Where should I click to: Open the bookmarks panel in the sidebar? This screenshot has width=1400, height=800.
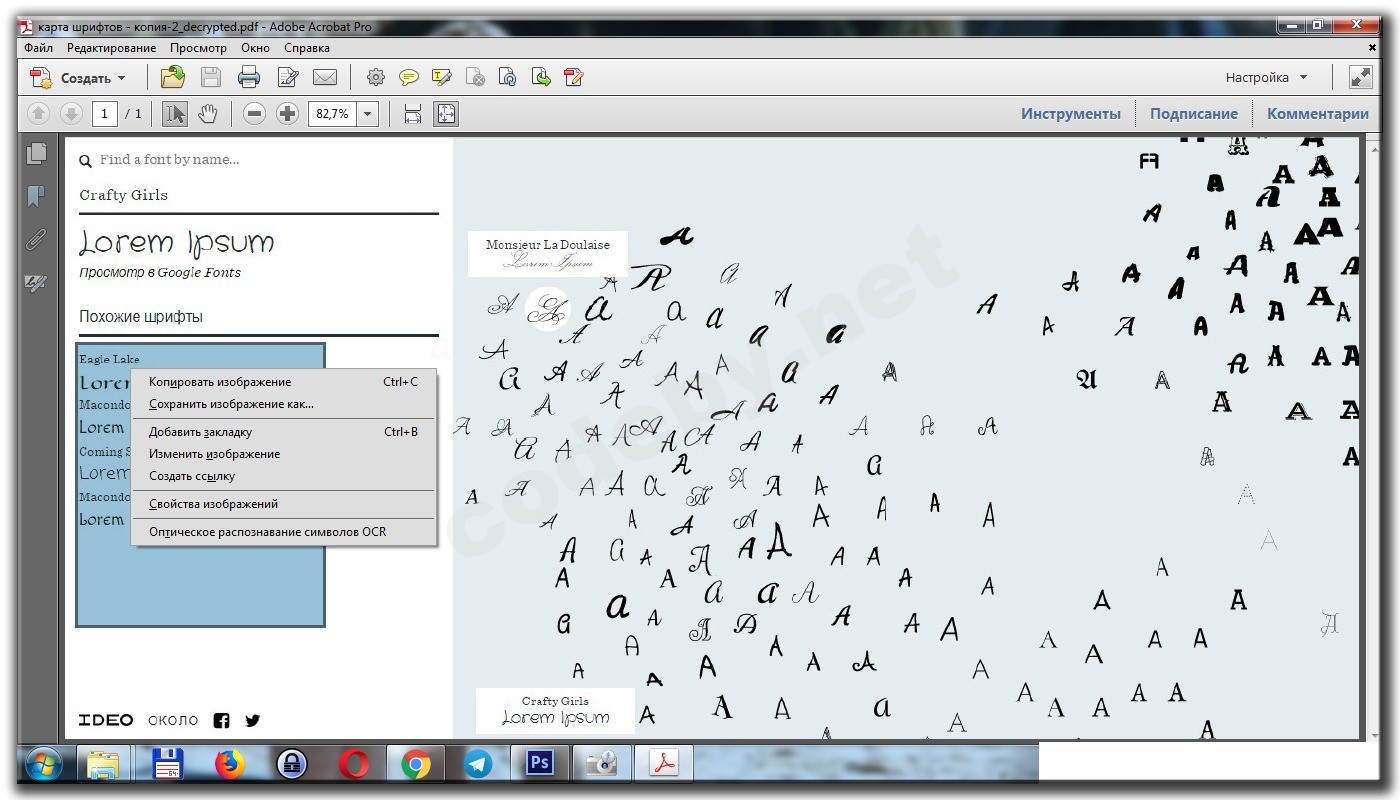37,196
